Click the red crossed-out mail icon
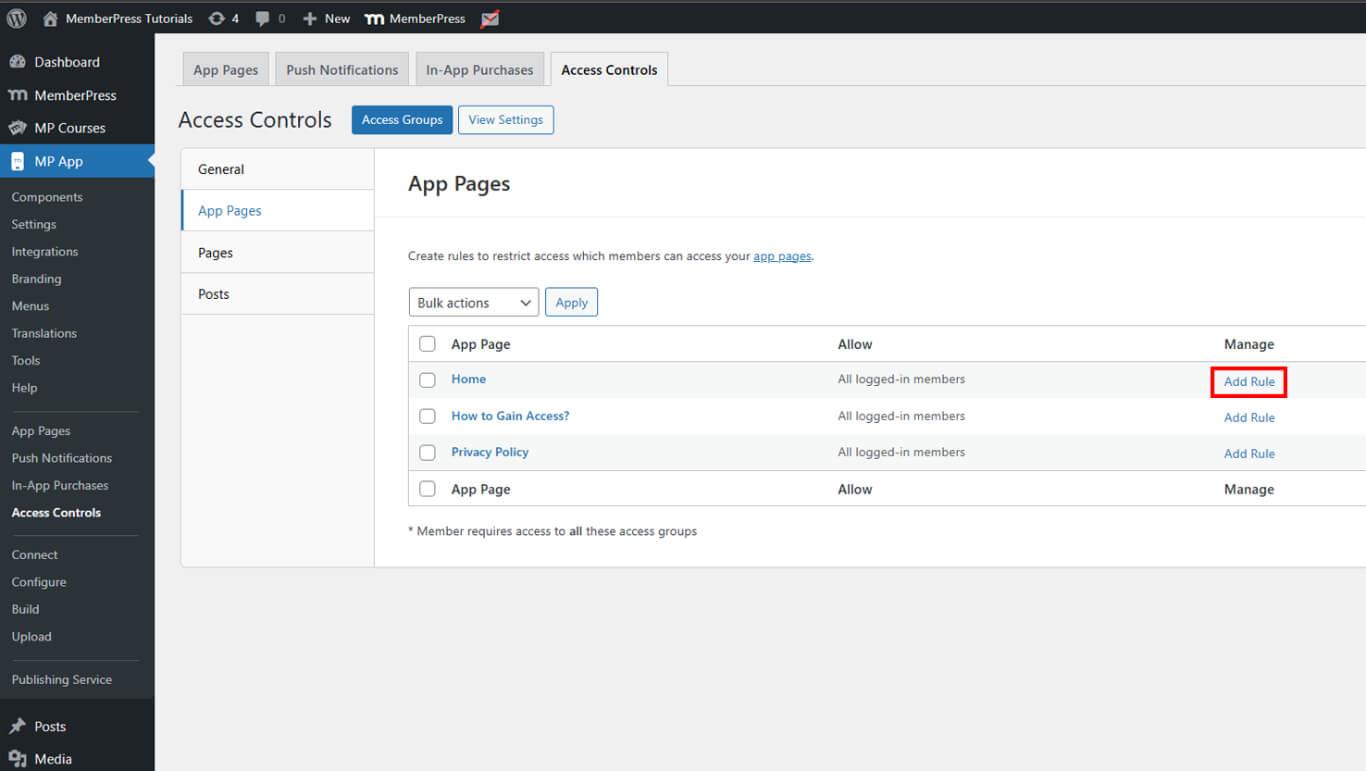This screenshot has height=771, width=1366. click(x=490, y=19)
